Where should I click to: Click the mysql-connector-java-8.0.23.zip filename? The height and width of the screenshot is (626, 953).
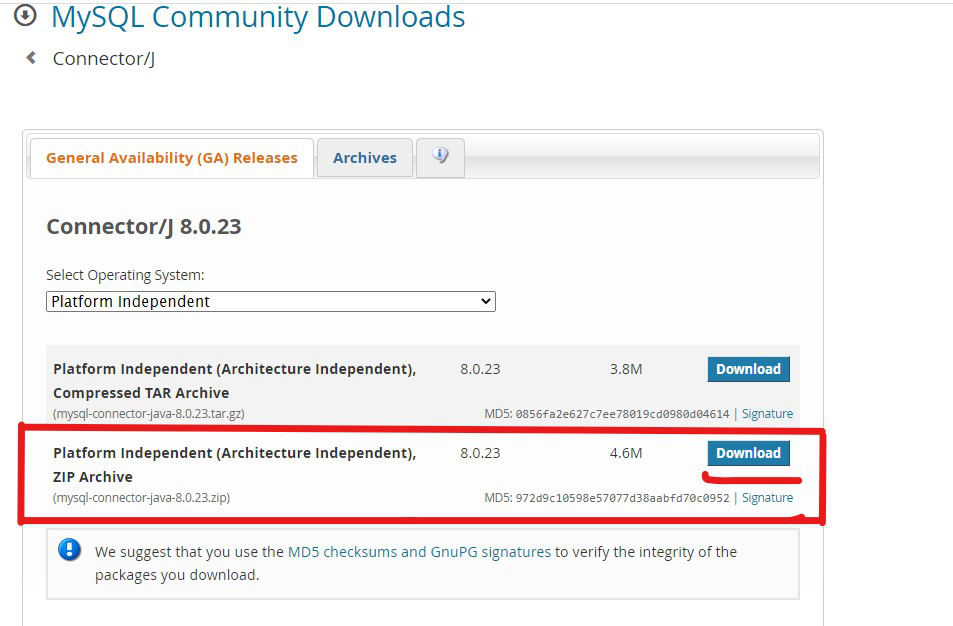tap(142, 498)
